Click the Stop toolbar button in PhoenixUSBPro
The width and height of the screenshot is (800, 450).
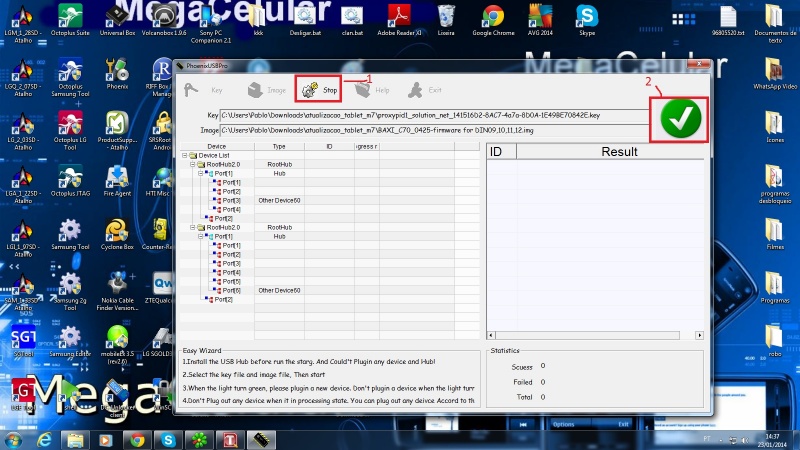click(x=318, y=90)
